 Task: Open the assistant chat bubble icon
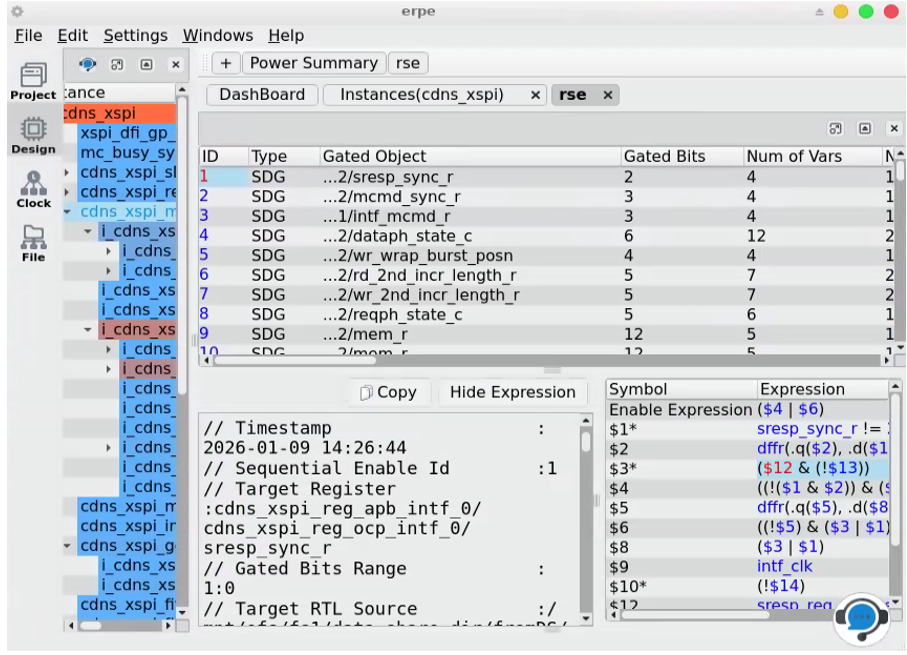point(860,617)
